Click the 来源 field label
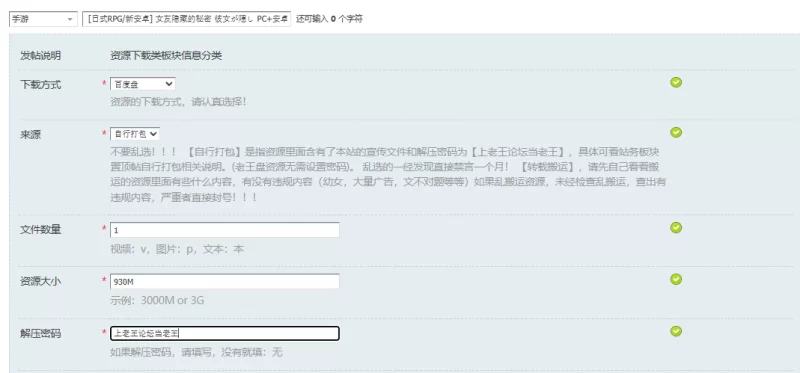 [x=30, y=135]
